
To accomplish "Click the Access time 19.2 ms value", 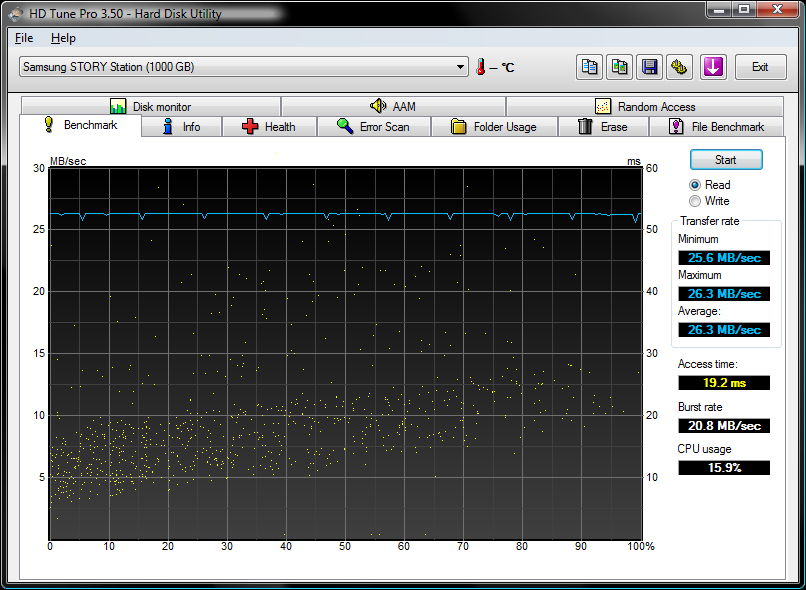I will pos(724,383).
